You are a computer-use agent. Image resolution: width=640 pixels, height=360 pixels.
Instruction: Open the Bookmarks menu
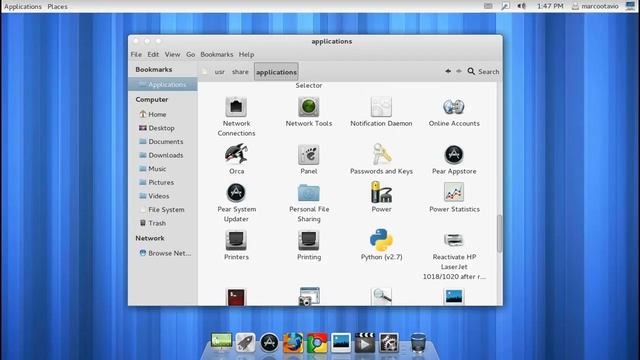[x=217, y=54]
